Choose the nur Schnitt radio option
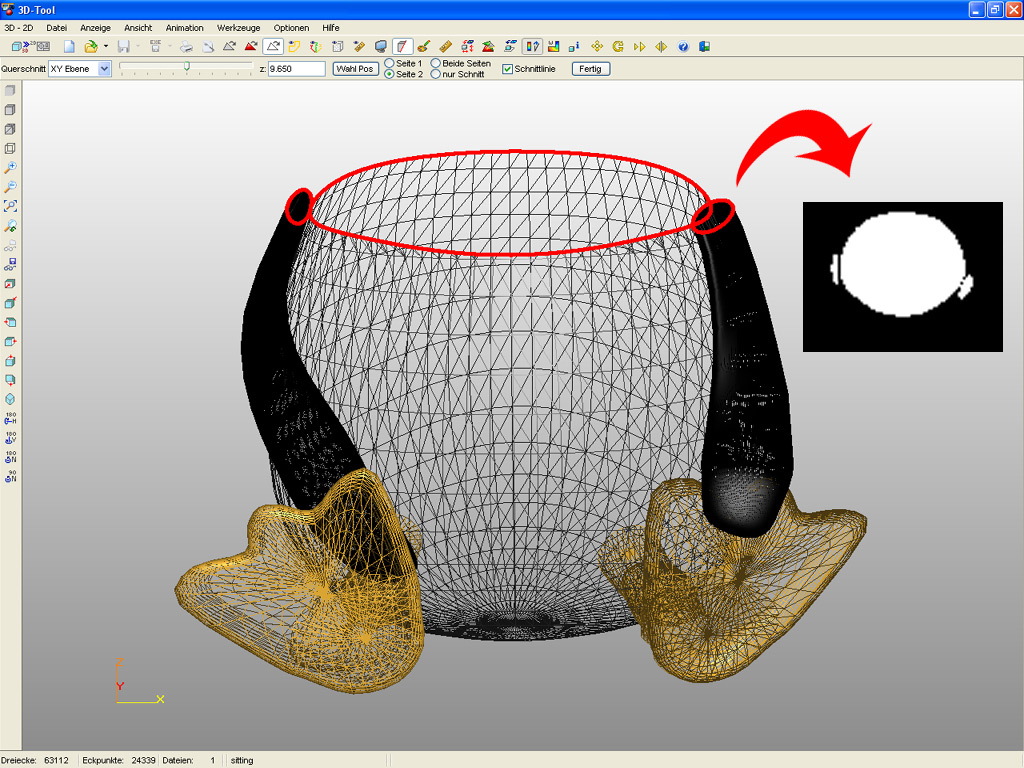The image size is (1024, 768). pyautogui.click(x=436, y=74)
